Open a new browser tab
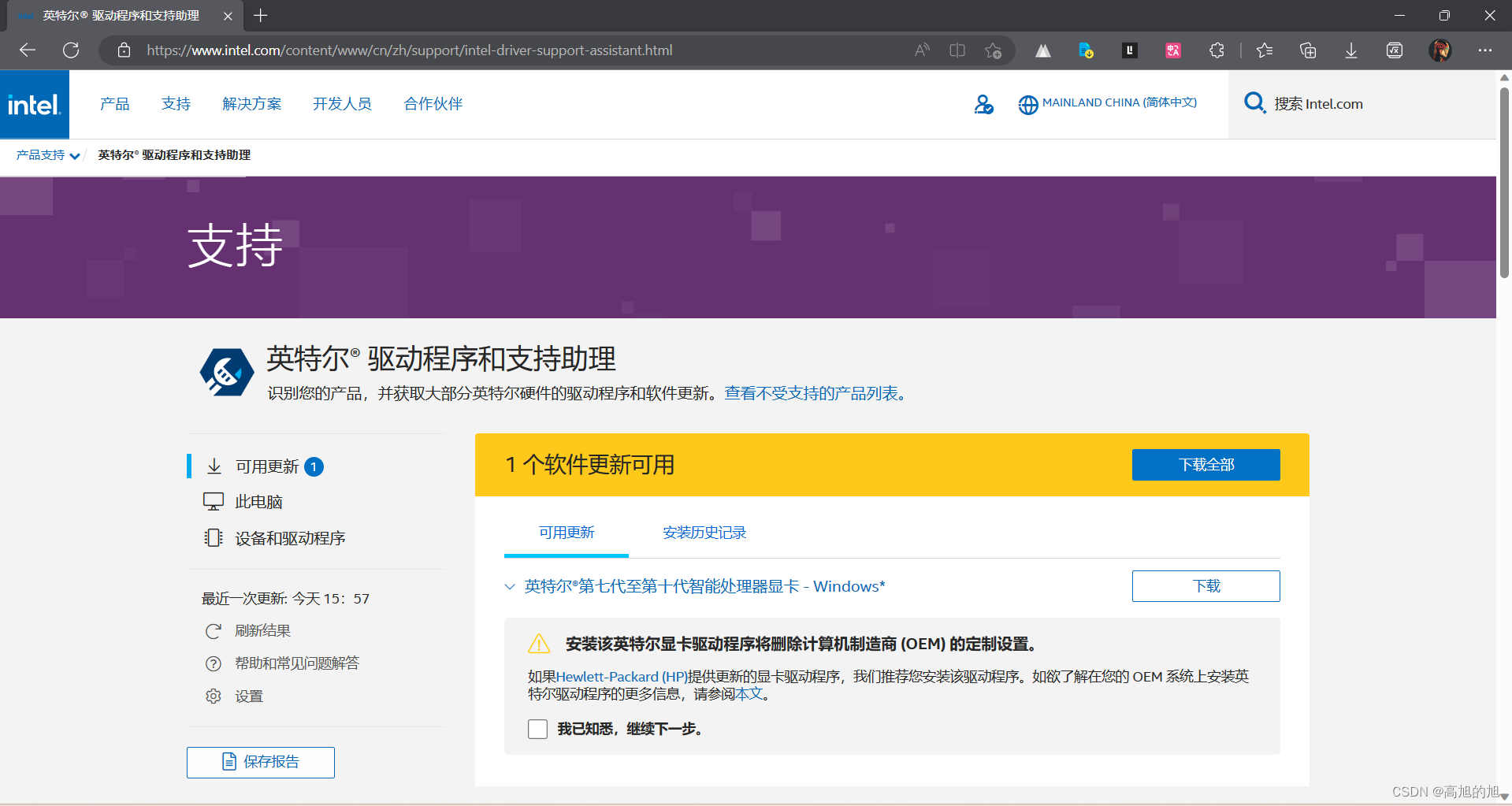Screen dimensions: 1512x806 pos(261,16)
